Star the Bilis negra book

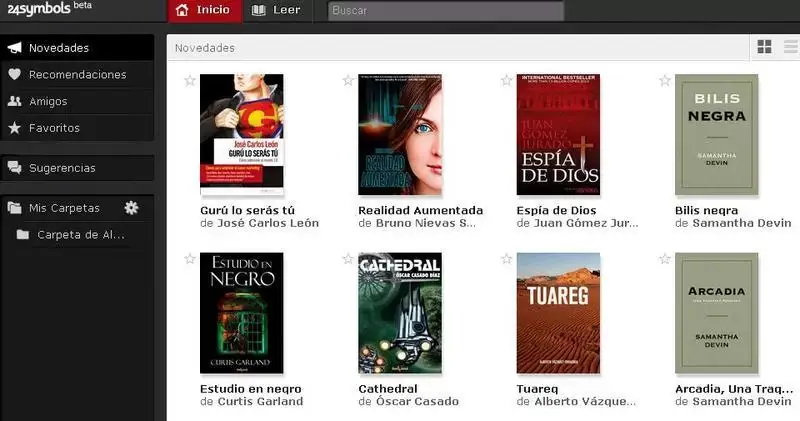(664, 81)
